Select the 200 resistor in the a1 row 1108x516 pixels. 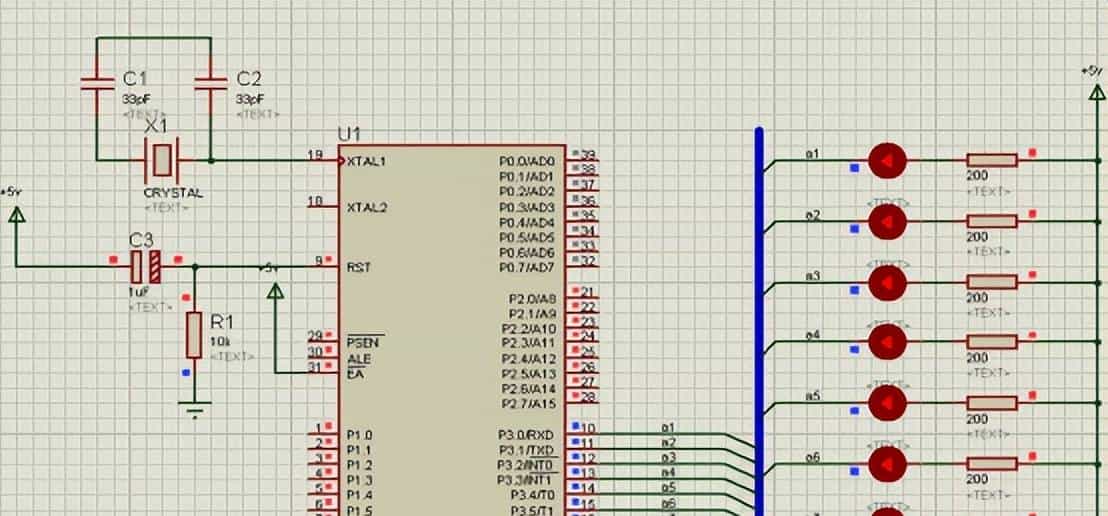click(992, 160)
